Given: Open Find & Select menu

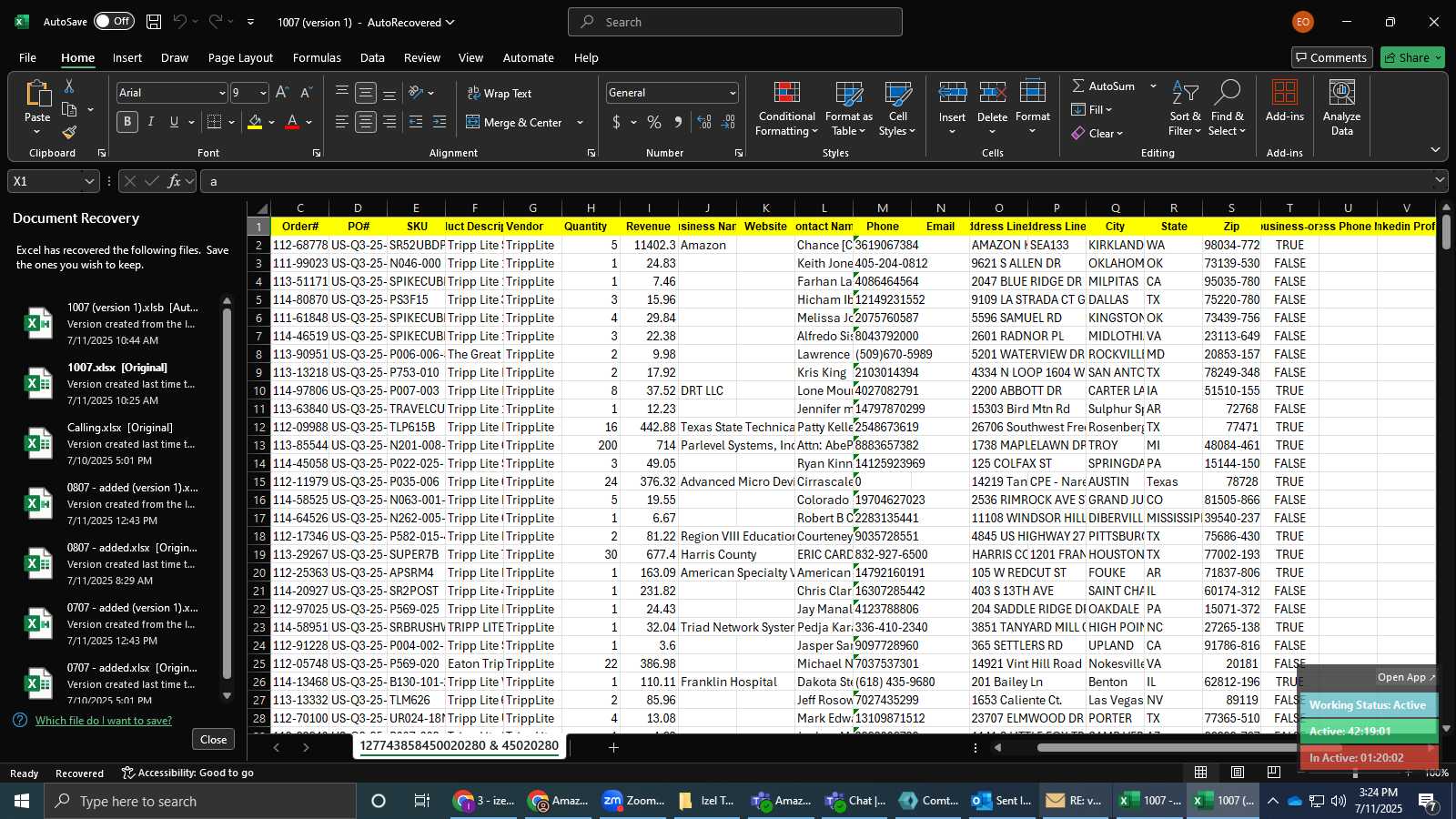Looking at the screenshot, I should tap(1227, 108).
